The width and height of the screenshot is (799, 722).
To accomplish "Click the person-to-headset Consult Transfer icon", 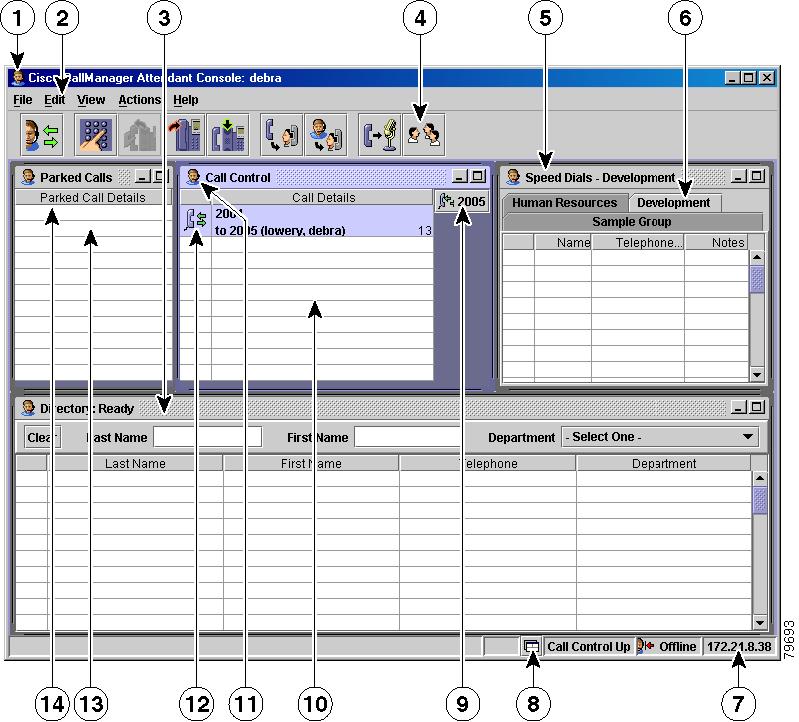I will (x=326, y=135).
